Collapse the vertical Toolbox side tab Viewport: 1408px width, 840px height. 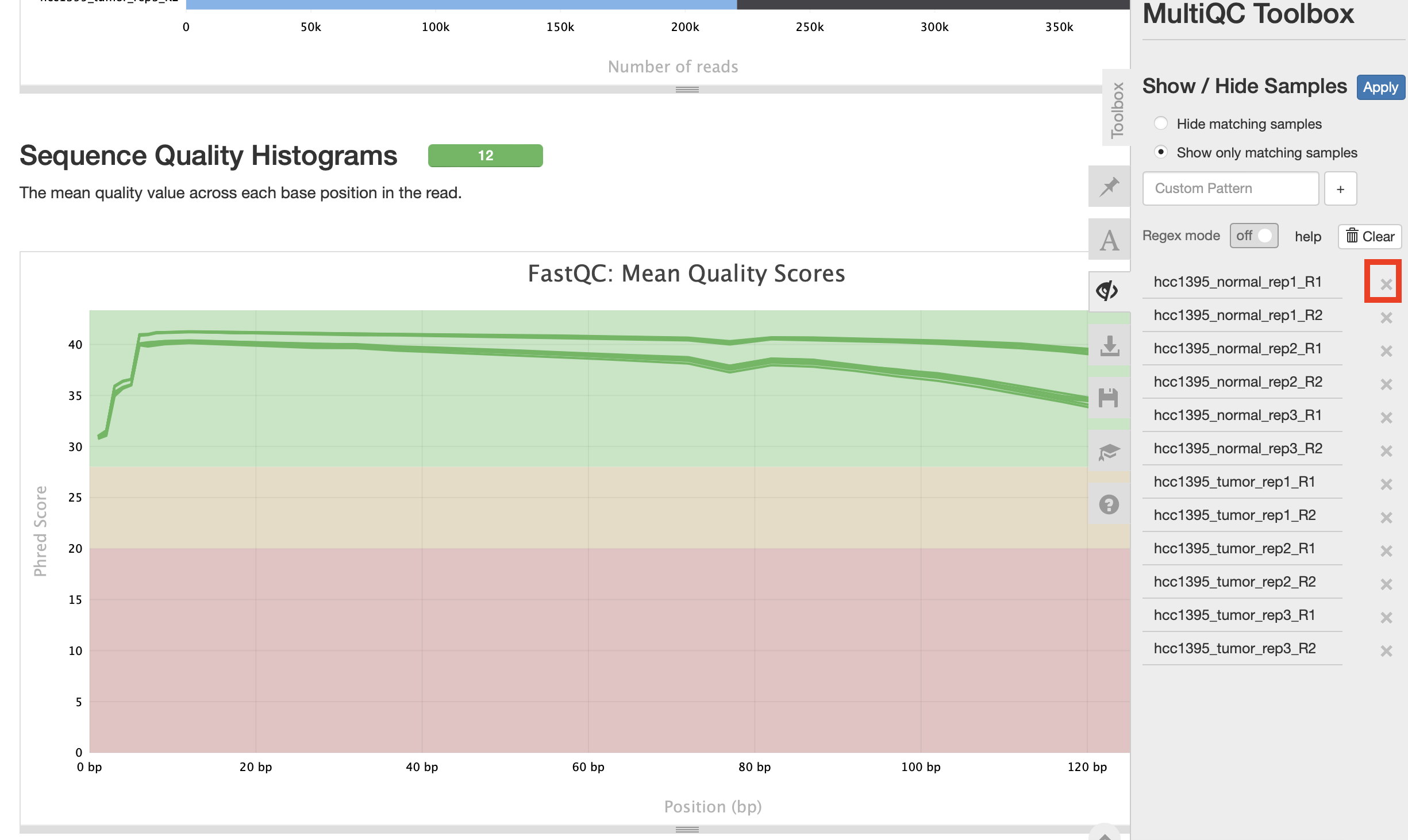point(1117,109)
